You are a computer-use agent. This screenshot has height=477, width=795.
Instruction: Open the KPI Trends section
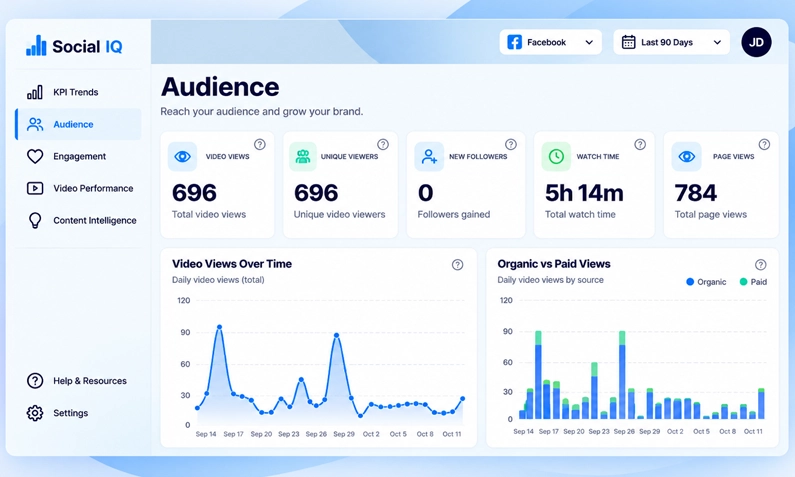click(78, 92)
